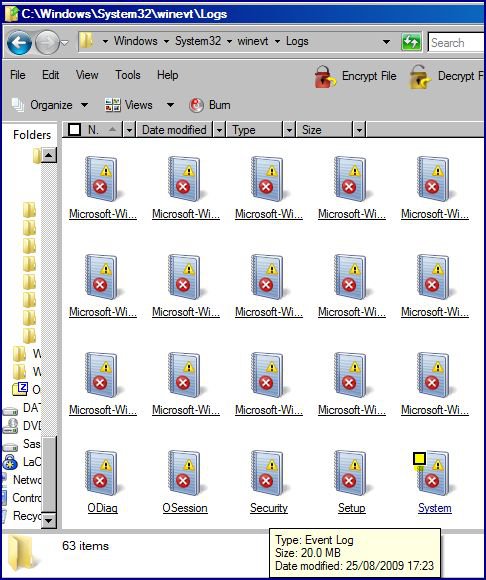Click the Encrypt File red padlock icon
The width and height of the screenshot is (486, 580).
click(x=325, y=77)
